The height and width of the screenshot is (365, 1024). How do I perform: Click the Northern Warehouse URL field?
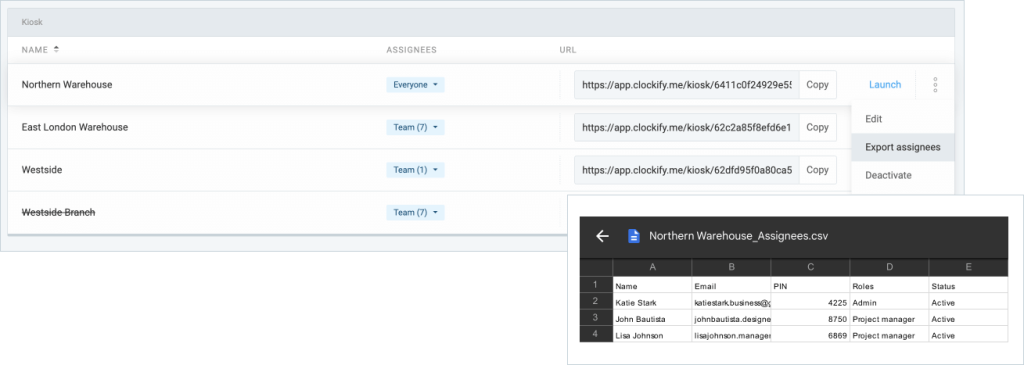(x=687, y=84)
